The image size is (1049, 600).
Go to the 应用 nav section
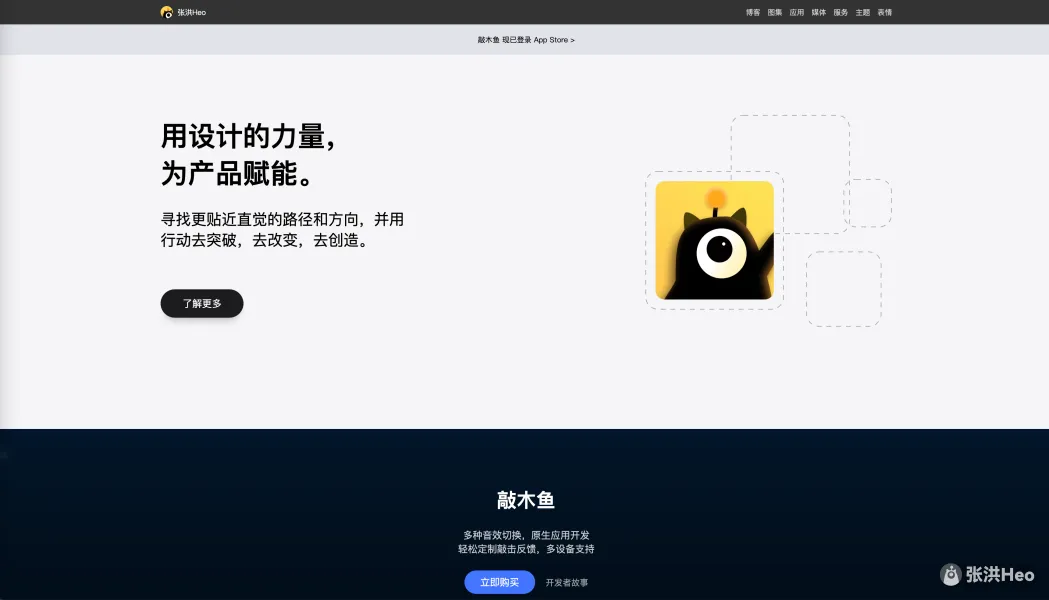(797, 12)
